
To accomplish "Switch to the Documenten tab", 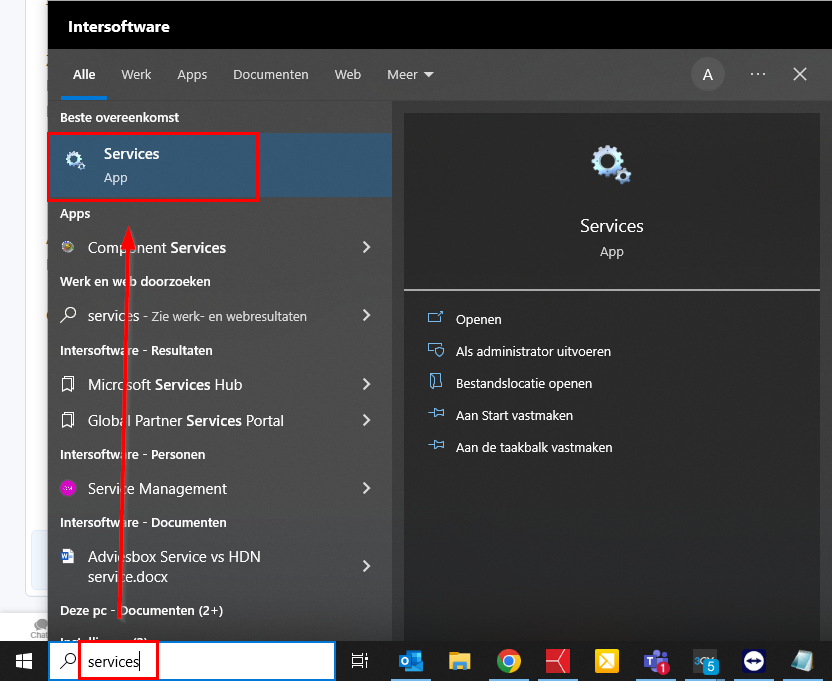I will (271, 75).
